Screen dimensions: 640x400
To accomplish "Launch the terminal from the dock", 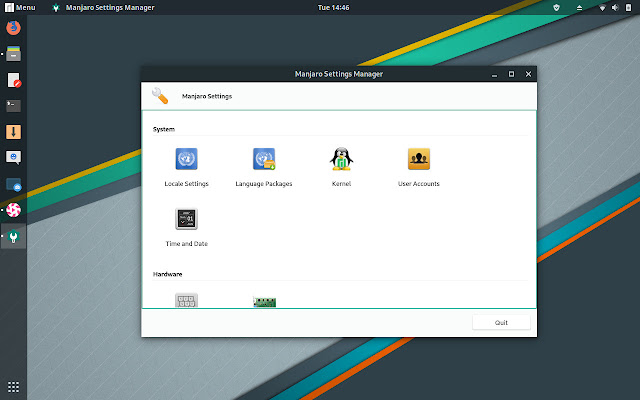I will [13, 106].
